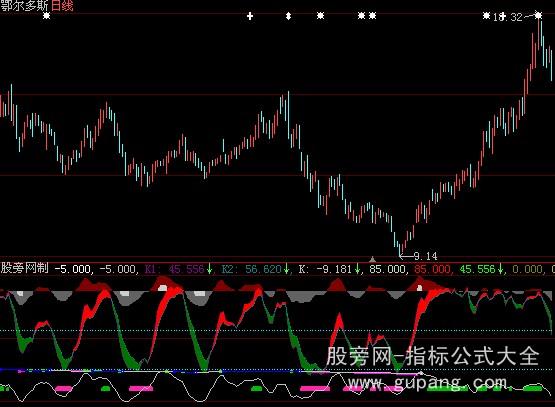The width and height of the screenshot is (555, 407).
Task: Click the down arrow after green 45.556 value
Action: (500, 269)
